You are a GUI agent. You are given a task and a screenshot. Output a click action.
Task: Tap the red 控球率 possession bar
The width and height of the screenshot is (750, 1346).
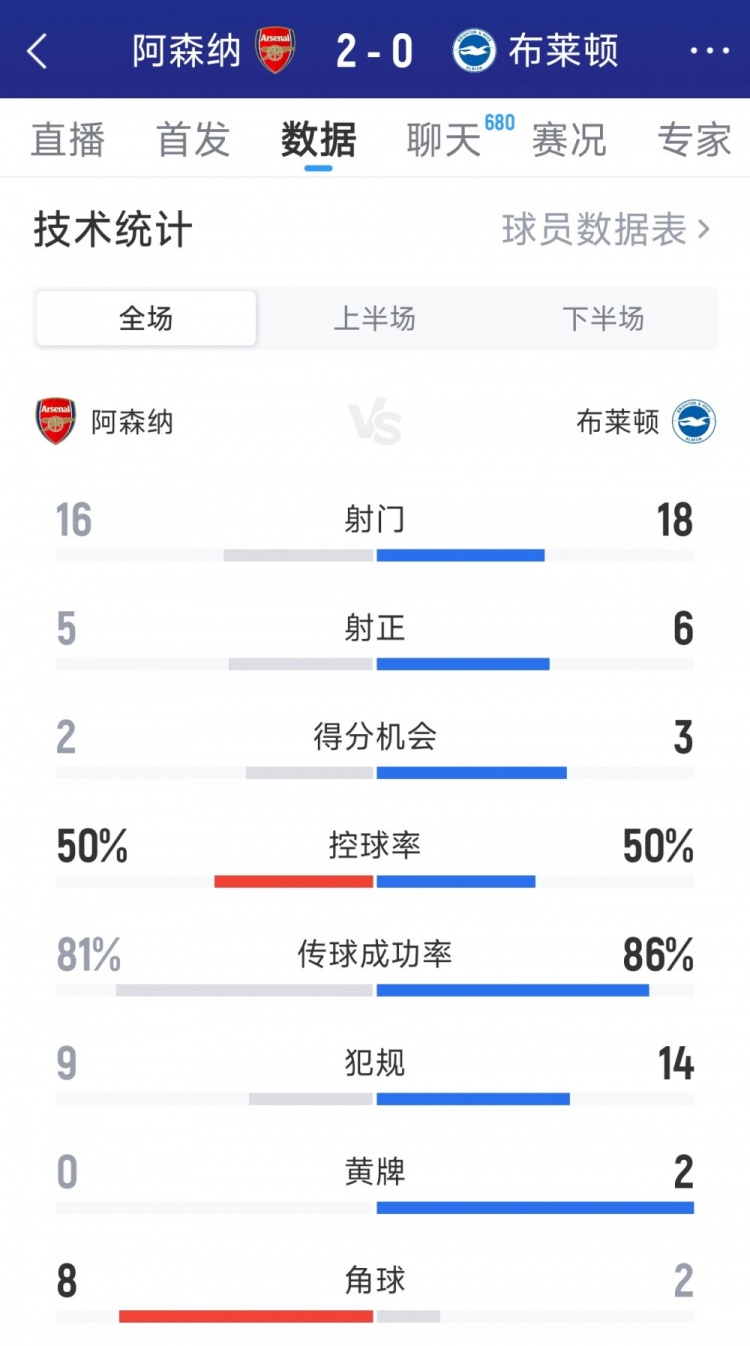[294, 881]
